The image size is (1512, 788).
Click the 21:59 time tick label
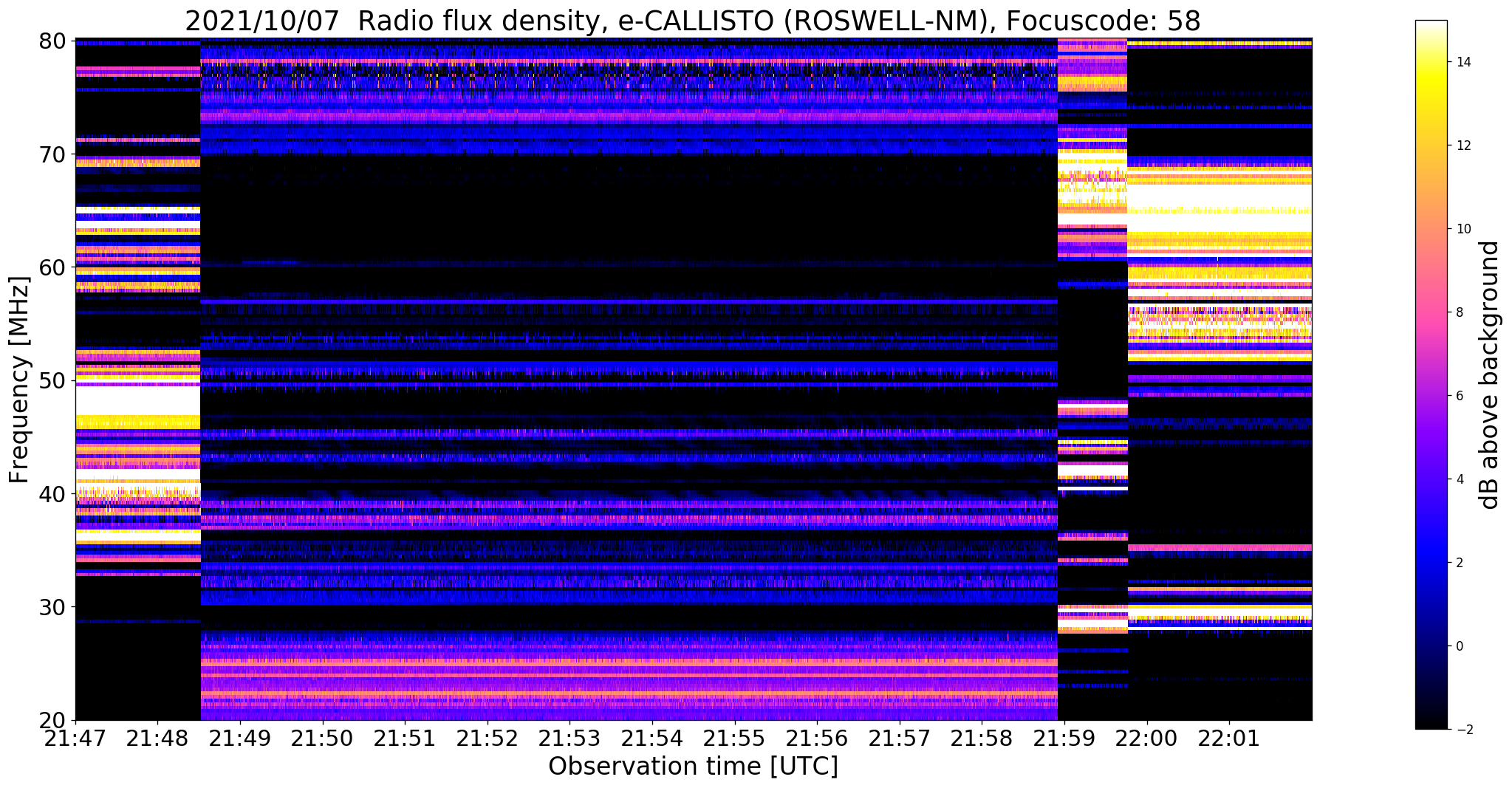(1064, 739)
